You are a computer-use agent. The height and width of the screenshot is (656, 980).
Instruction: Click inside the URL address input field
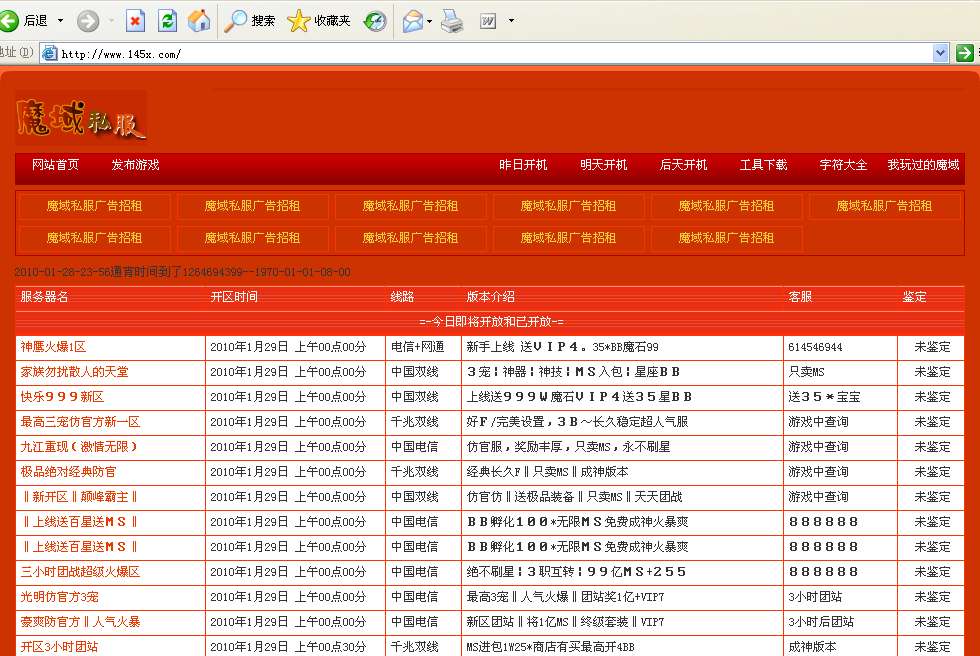click(x=300, y=53)
